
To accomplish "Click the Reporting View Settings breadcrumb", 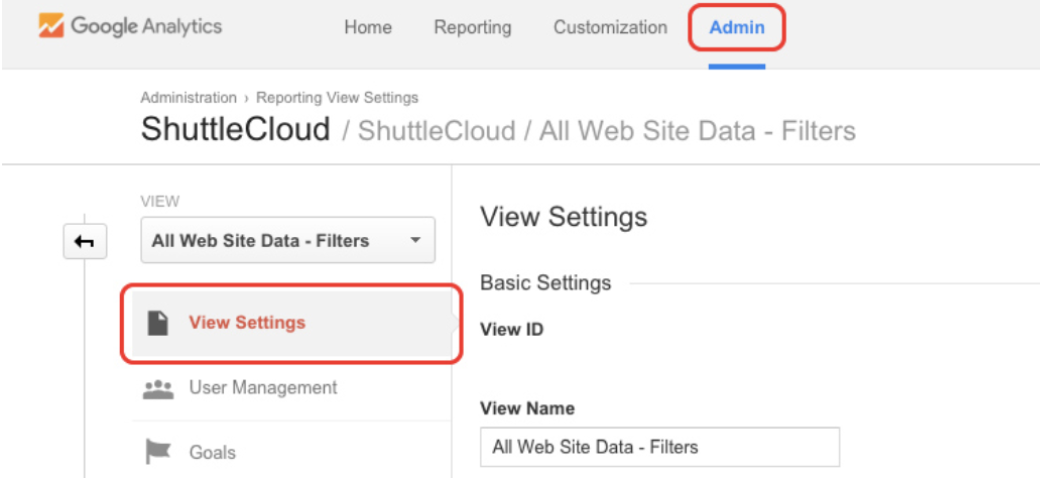I will [x=338, y=97].
